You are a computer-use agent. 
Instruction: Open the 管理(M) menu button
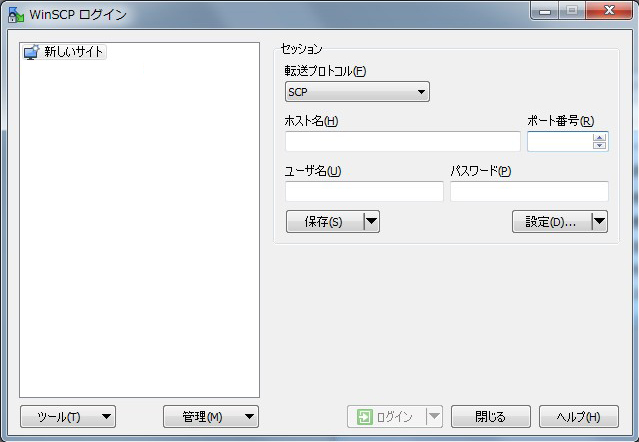pyautogui.click(x=211, y=417)
